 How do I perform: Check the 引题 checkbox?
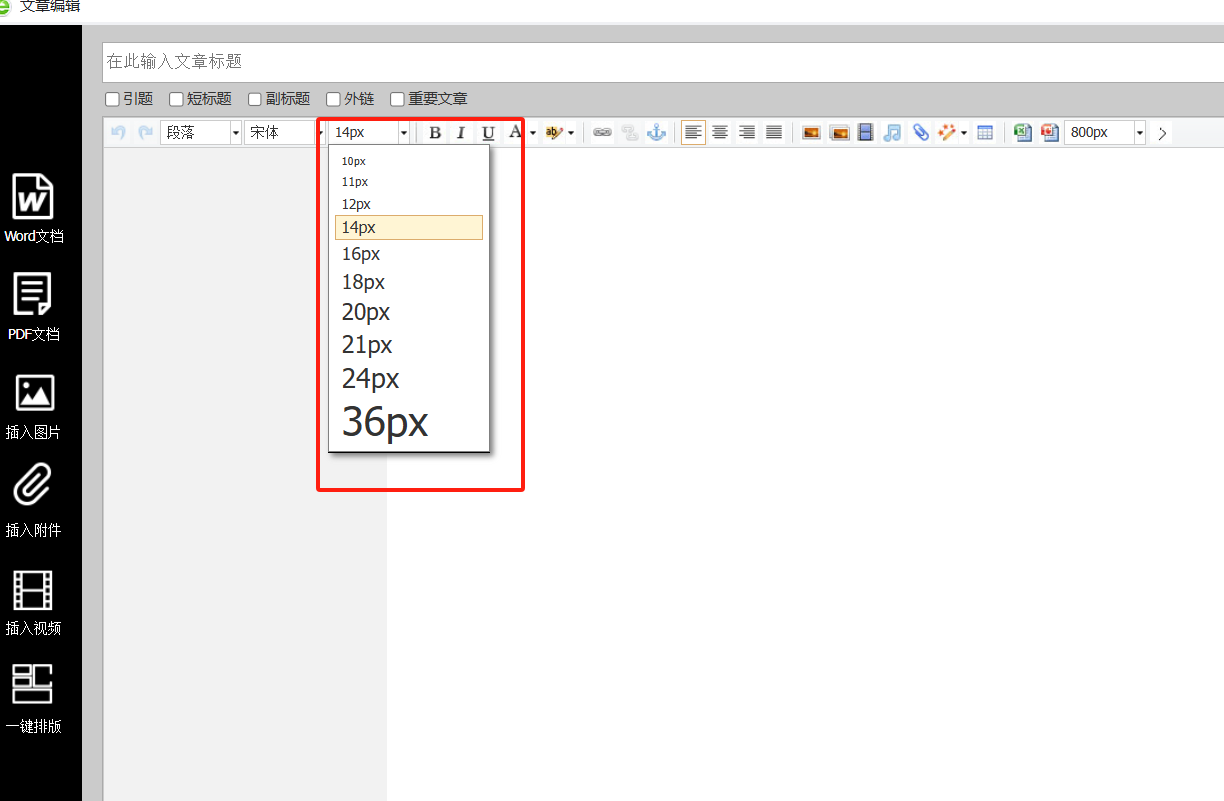(x=113, y=99)
